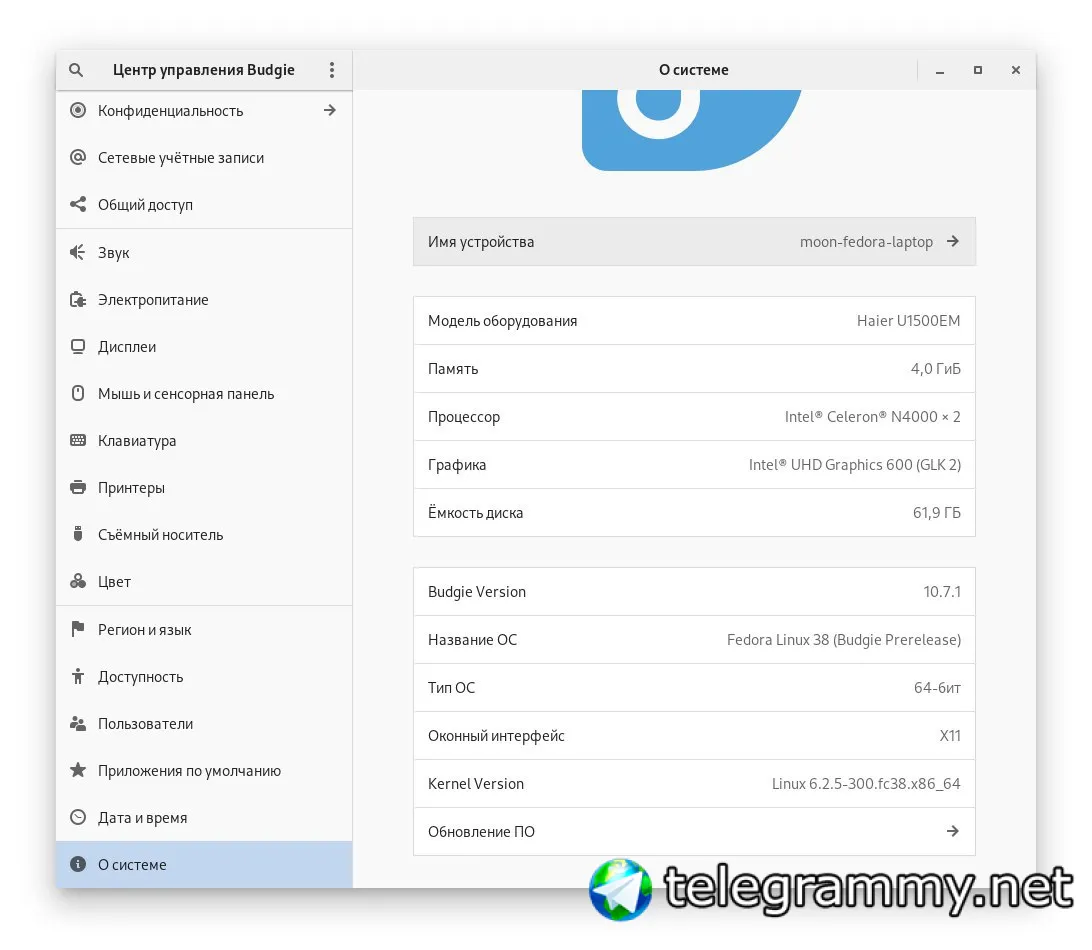Open Принтеры panel
This screenshot has width=1092, height=950.
tap(204, 488)
